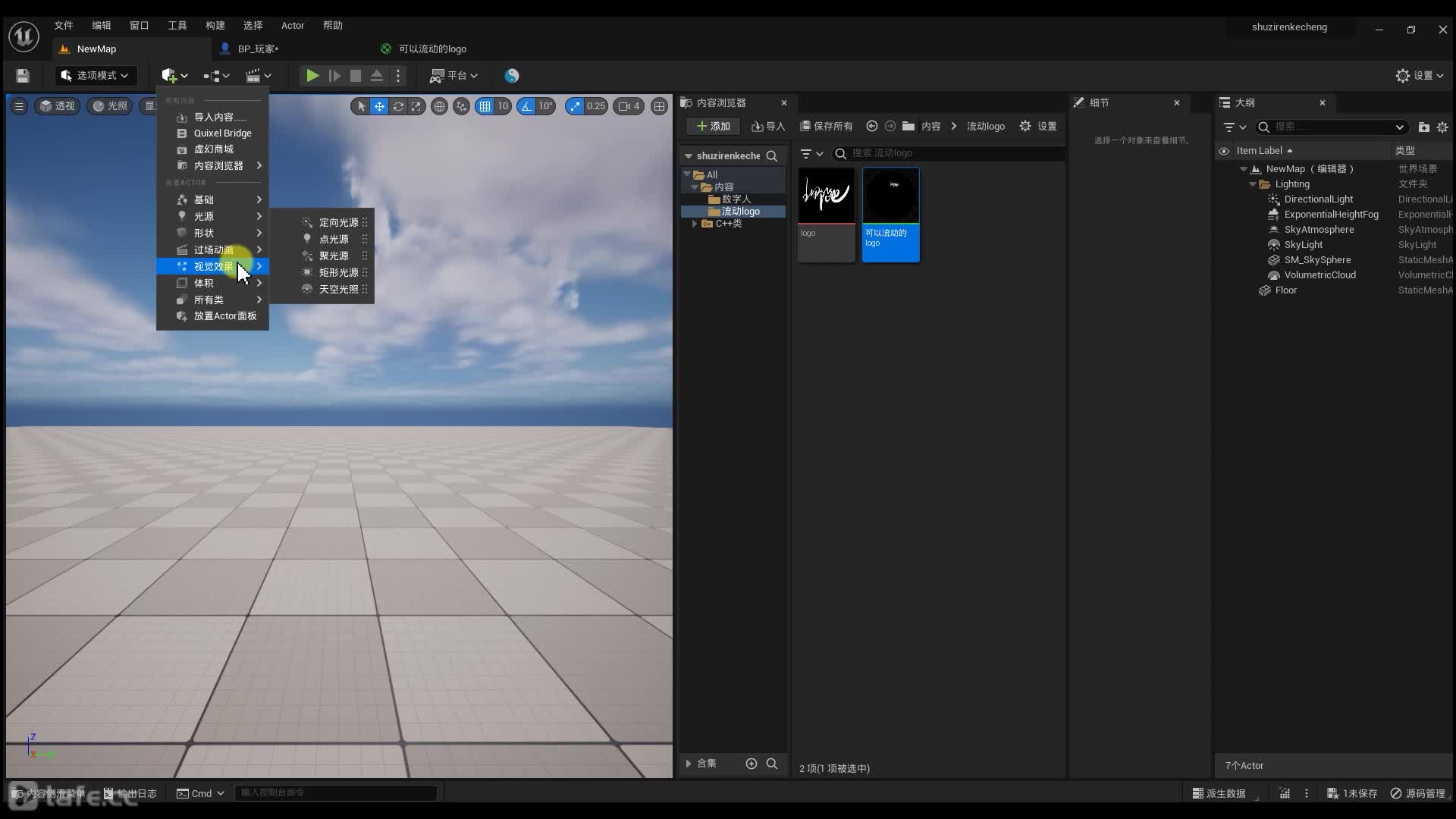The height and width of the screenshot is (819, 1456).
Task: Open the 编辑 menu
Action: point(102,25)
